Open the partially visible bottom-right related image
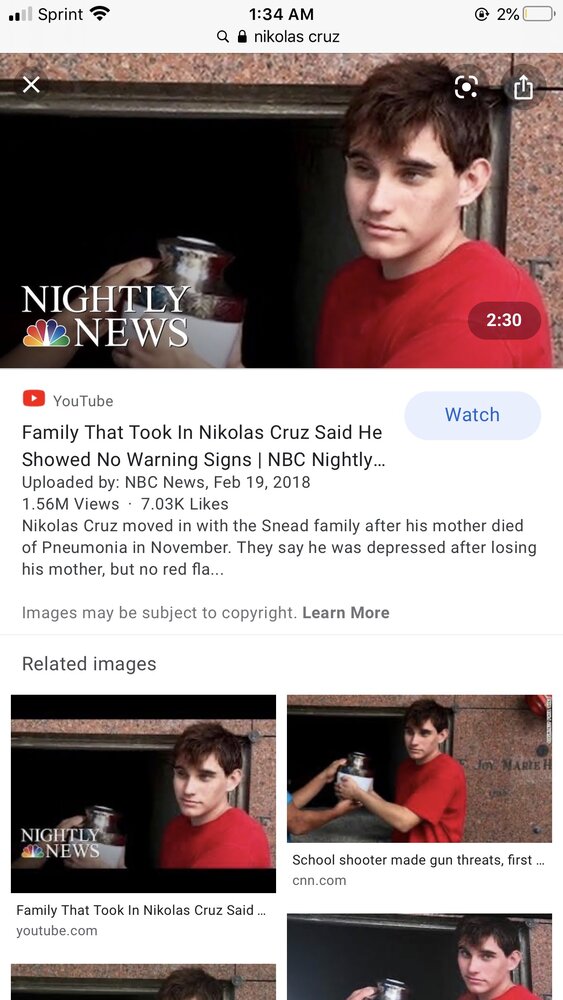This screenshot has height=1000, width=563. pos(420,957)
